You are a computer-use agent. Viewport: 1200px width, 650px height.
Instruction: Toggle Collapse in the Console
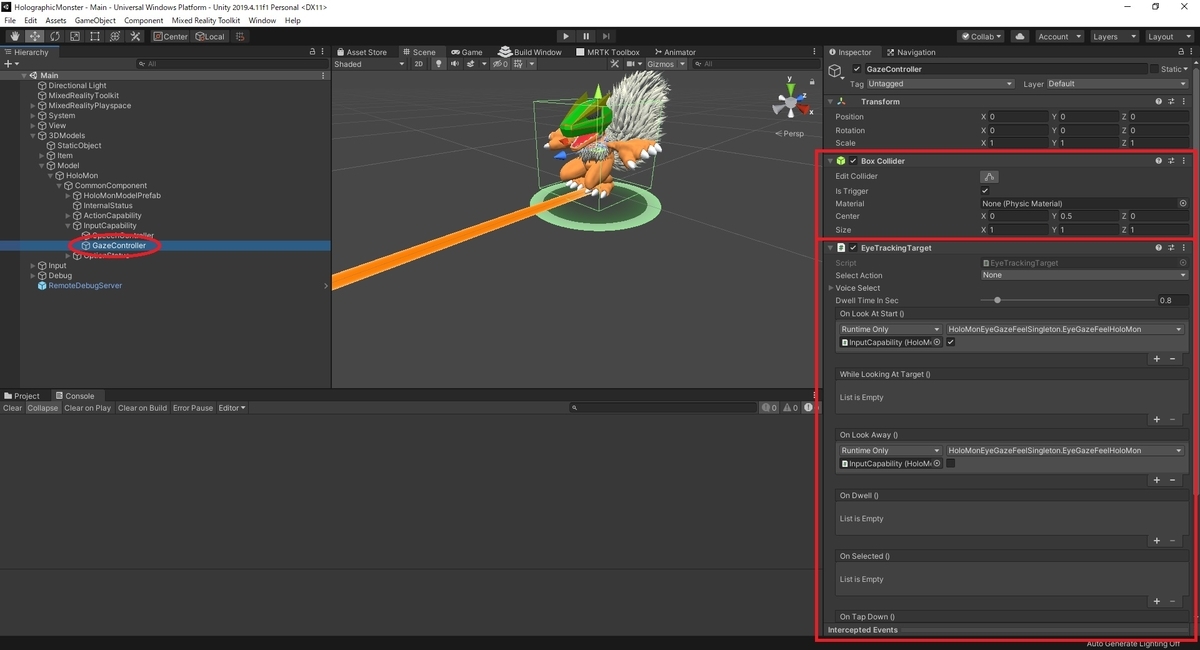[42, 408]
